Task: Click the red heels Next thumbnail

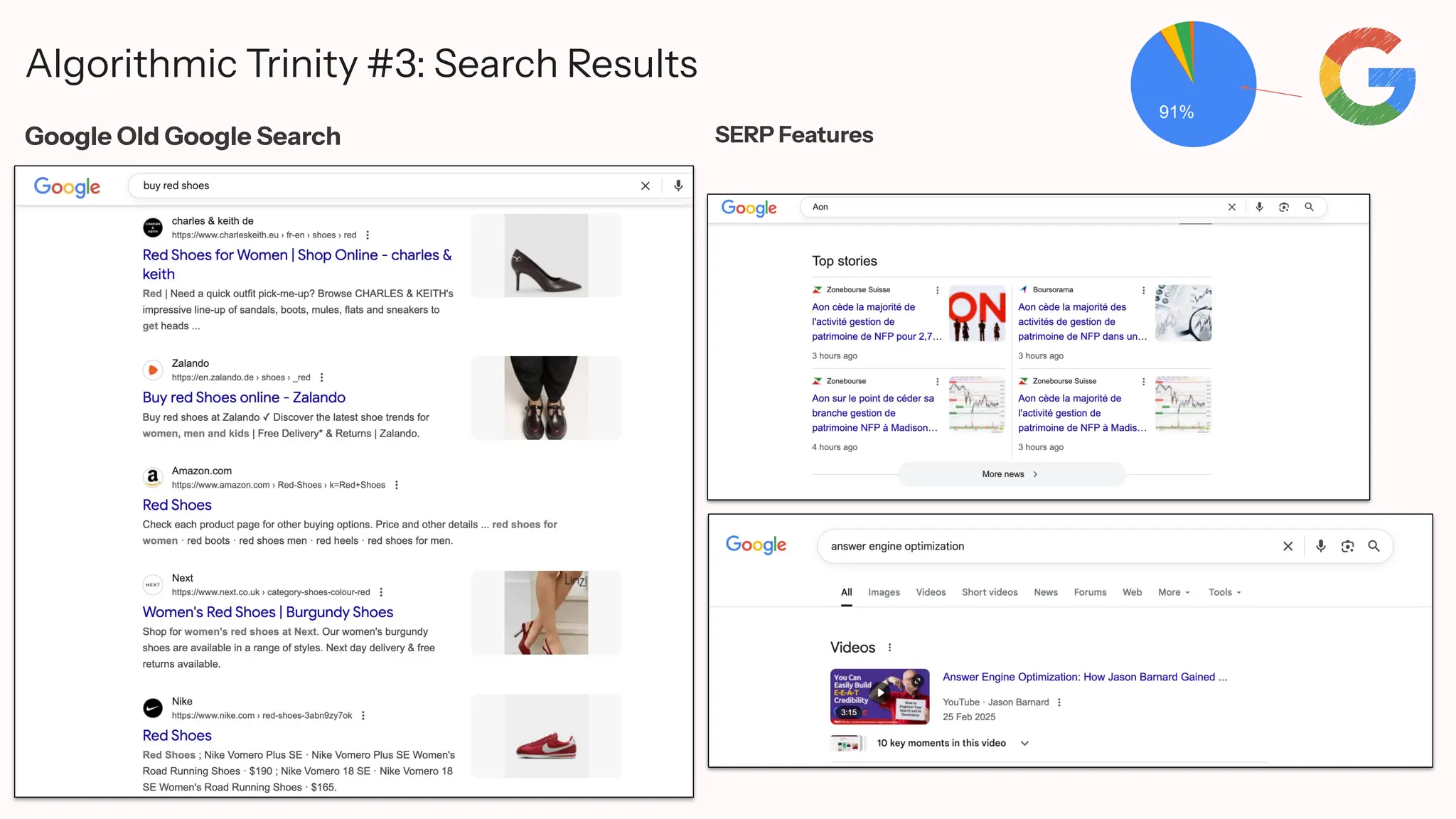Action: point(546,612)
